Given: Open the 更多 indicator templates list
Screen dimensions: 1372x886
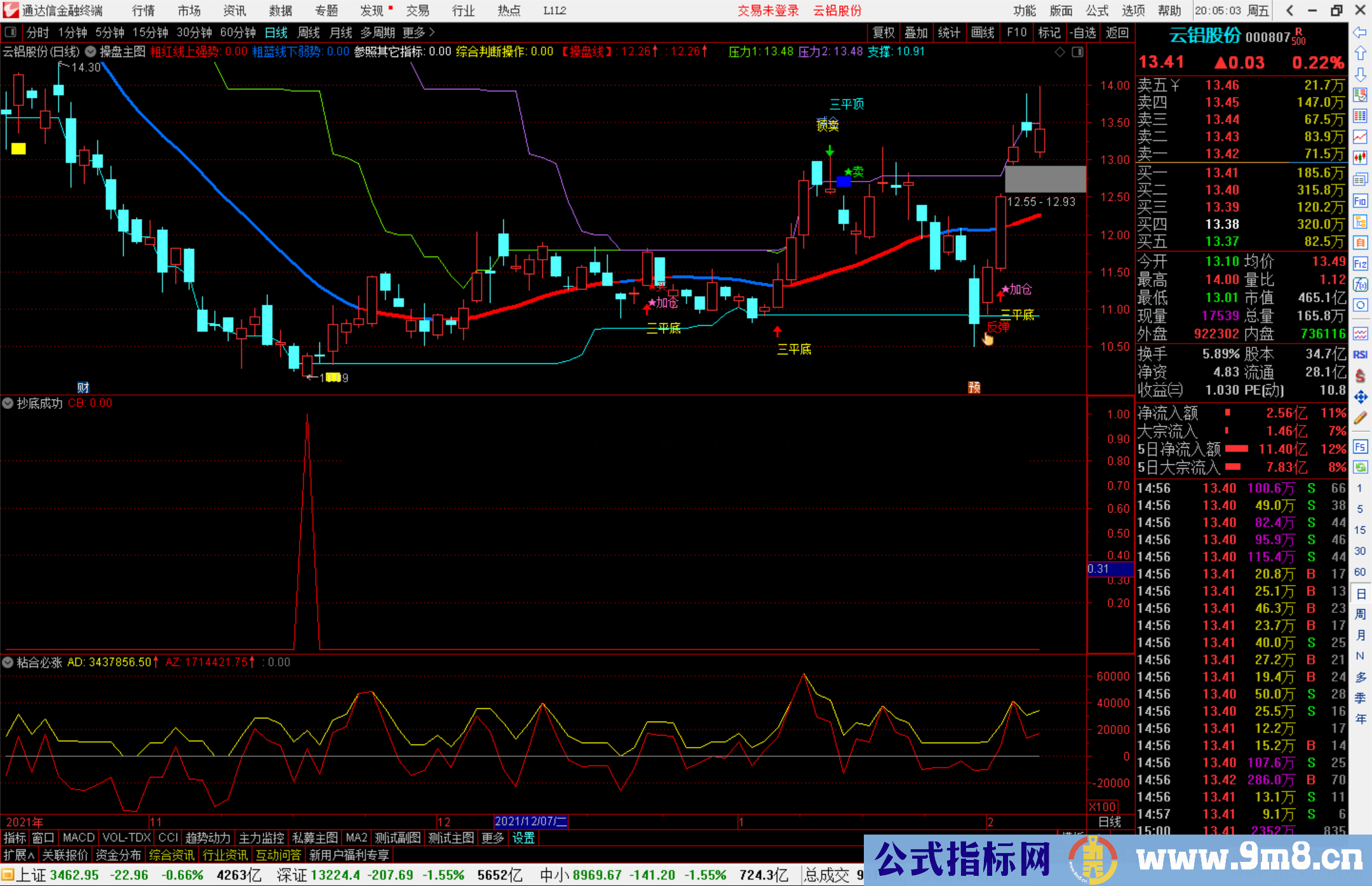Looking at the screenshot, I should (492, 838).
